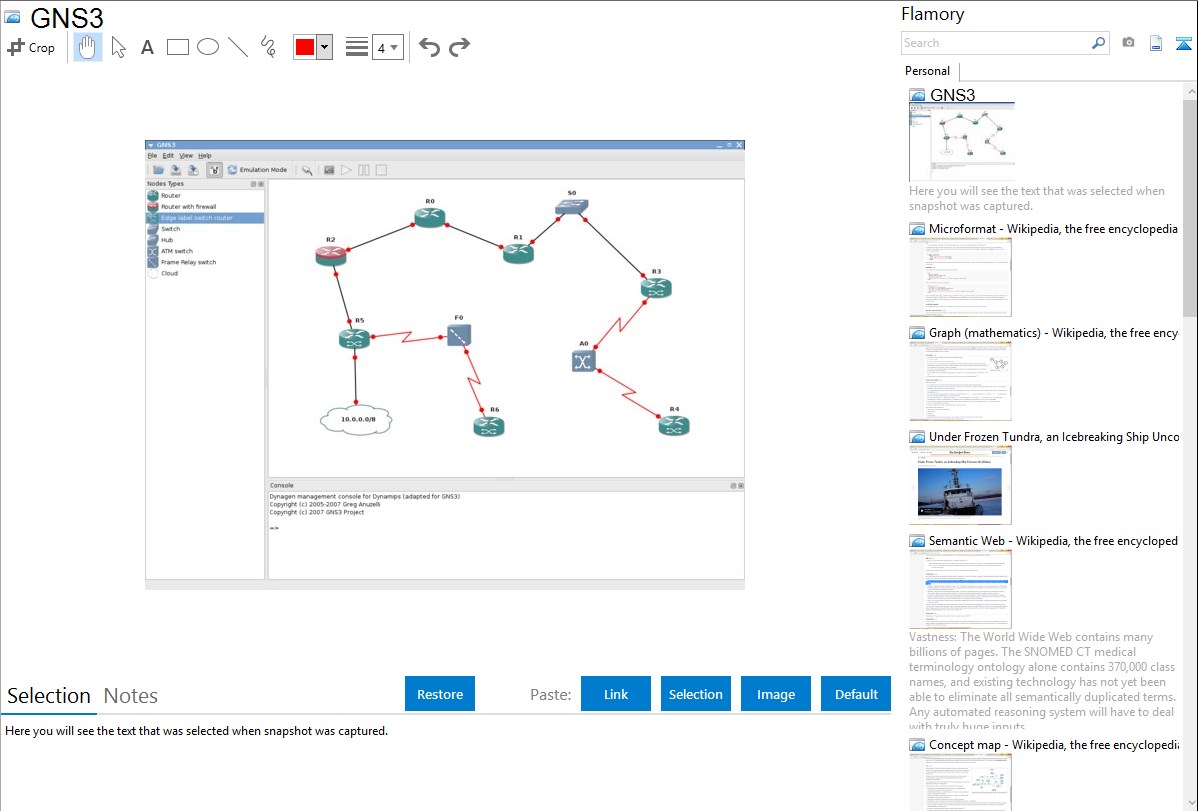Click Frame Relay switch F0 in topology

[x=459, y=335]
